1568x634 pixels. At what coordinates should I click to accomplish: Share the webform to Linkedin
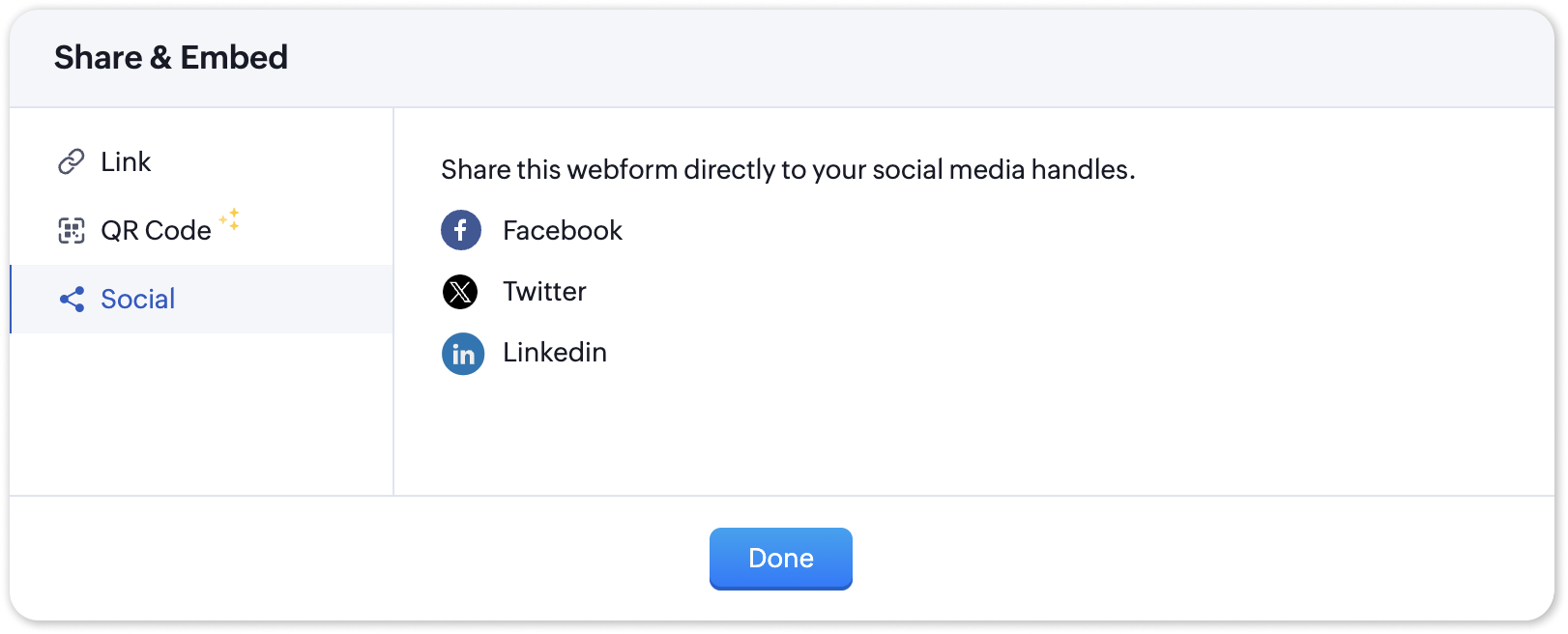(554, 352)
